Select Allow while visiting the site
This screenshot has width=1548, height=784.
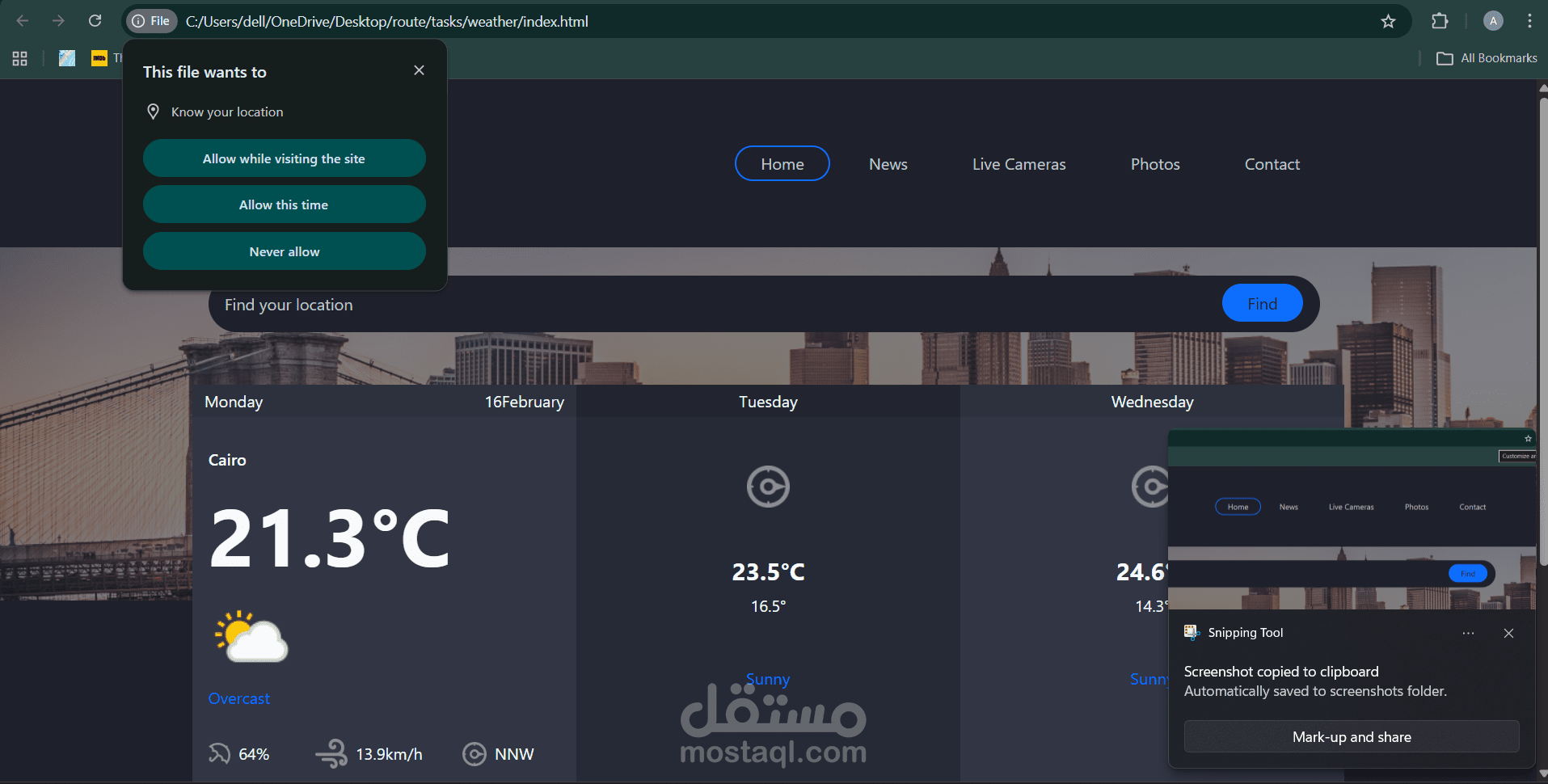(284, 158)
